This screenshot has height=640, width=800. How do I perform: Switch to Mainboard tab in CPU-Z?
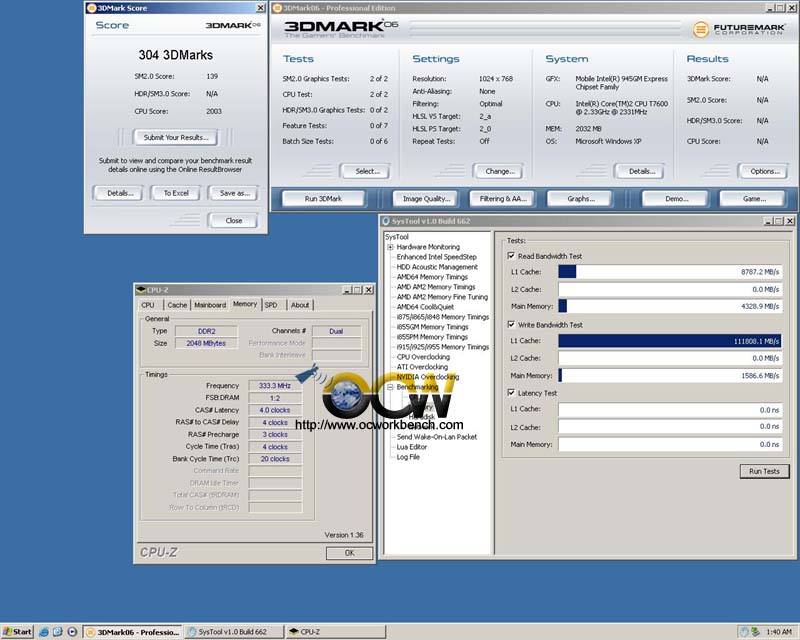[210, 305]
